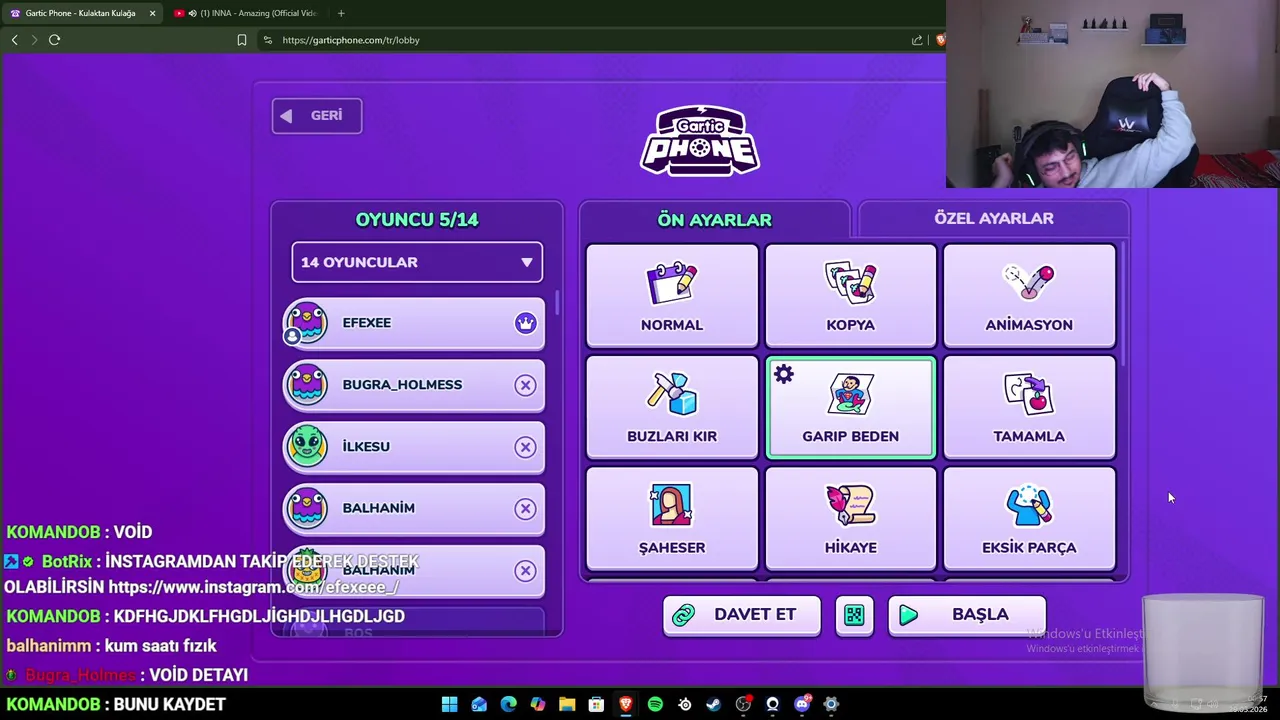Kick the BALHANIM player in the fourth row

(x=525, y=509)
